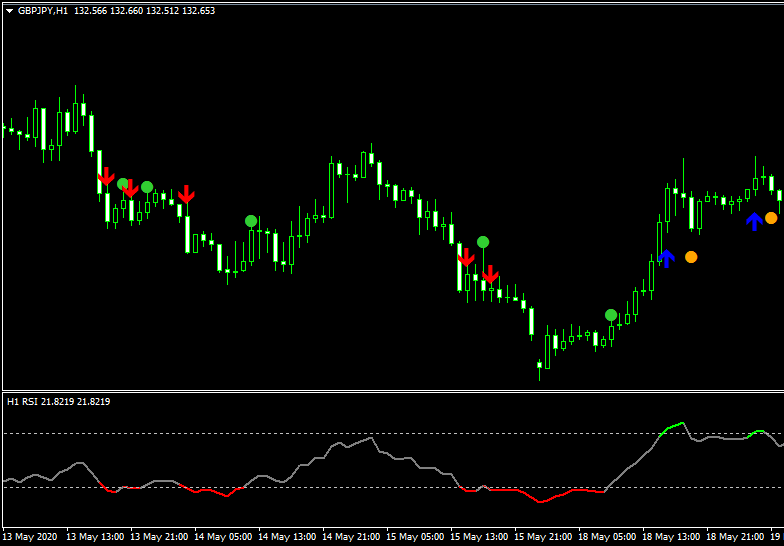Click the H1 RSI indicator label

coord(24,401)
